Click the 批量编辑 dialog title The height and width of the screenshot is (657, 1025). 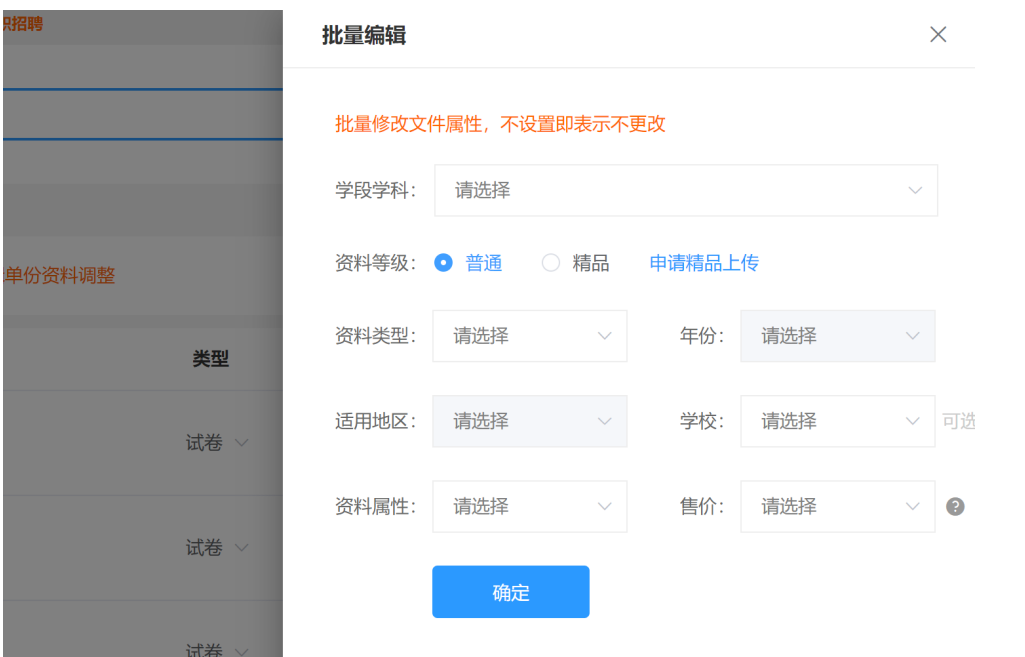(363, 36)
